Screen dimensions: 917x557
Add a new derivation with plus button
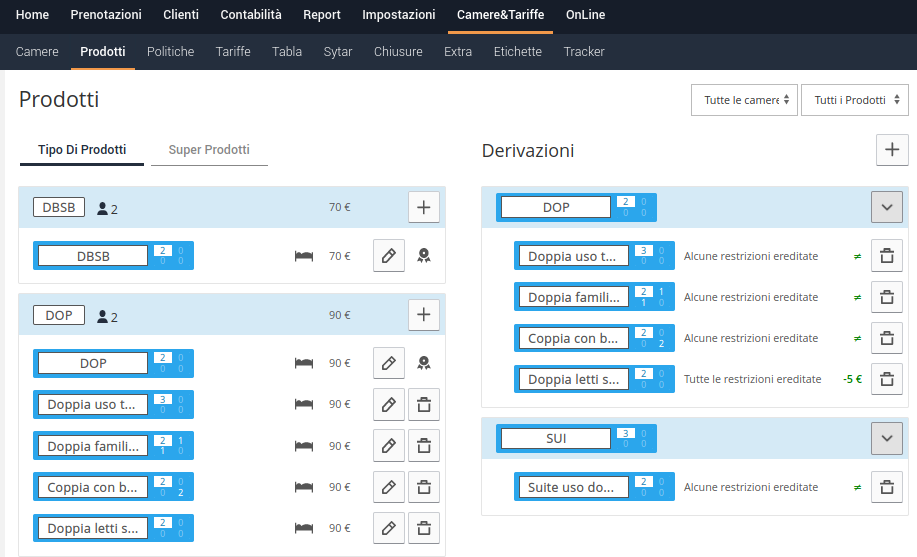[892, 150]
